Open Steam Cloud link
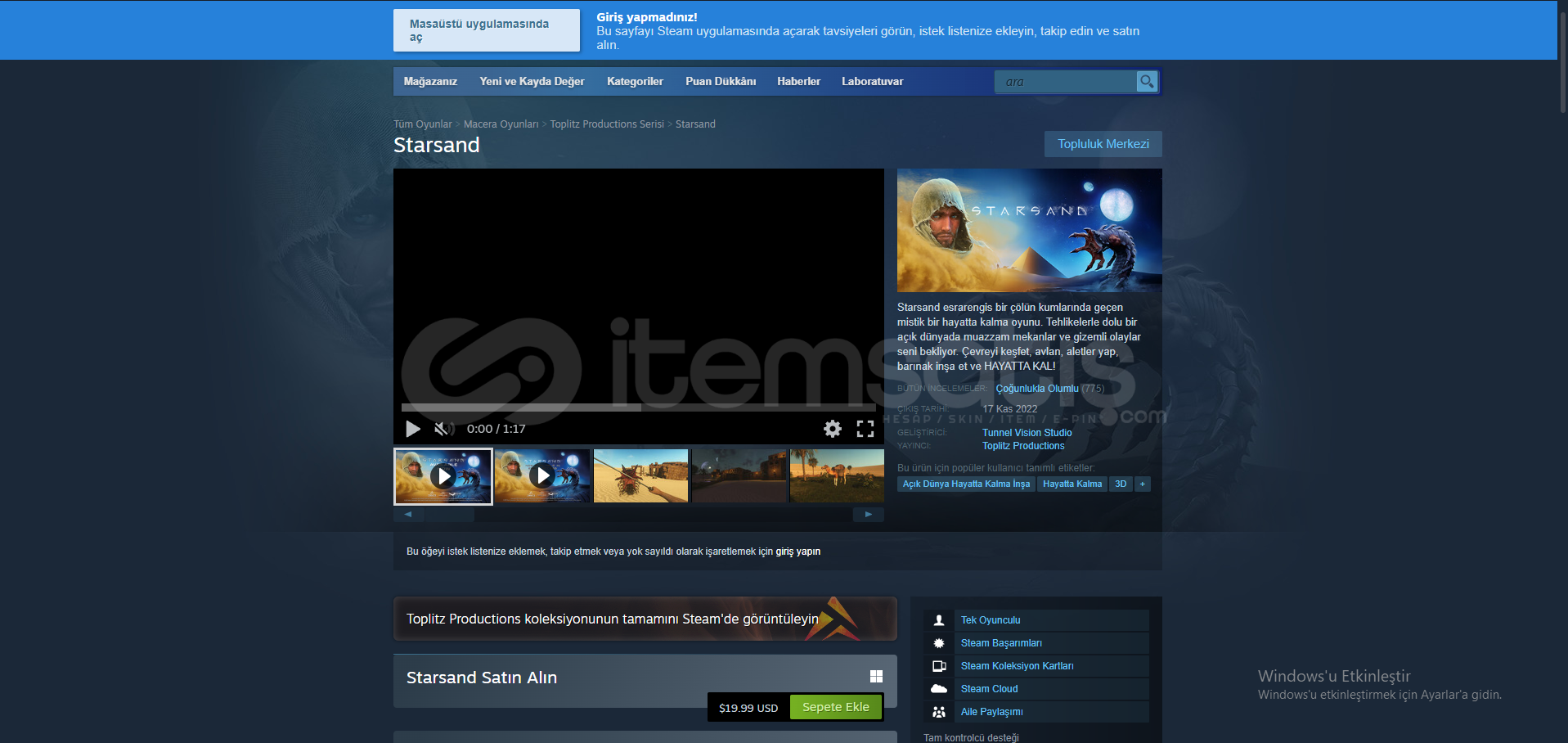Image resolution: width=1568 pixels, height=743 pixels. pos(990,689)
